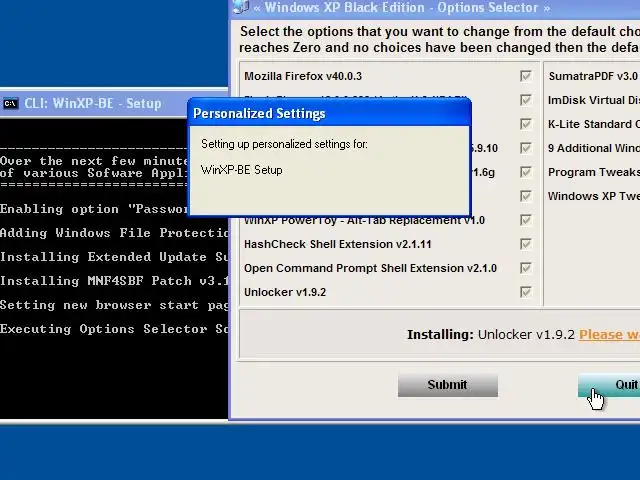The width and height of the screenshot is (640, 480).
Task: Click the Executing Options Selector line in CLI
Action: [x=114, y=329]
